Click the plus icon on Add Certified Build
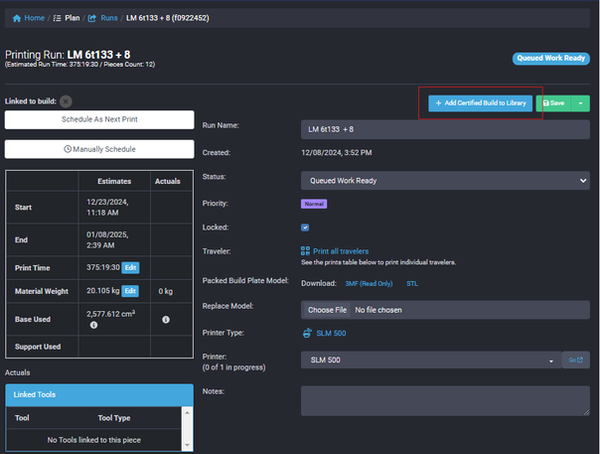 439,103
